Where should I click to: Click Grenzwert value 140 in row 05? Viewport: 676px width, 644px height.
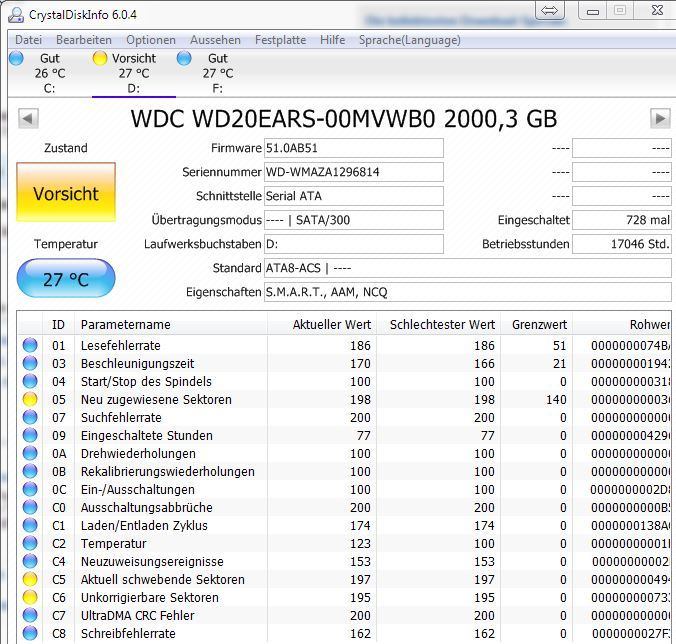[556, 400]
